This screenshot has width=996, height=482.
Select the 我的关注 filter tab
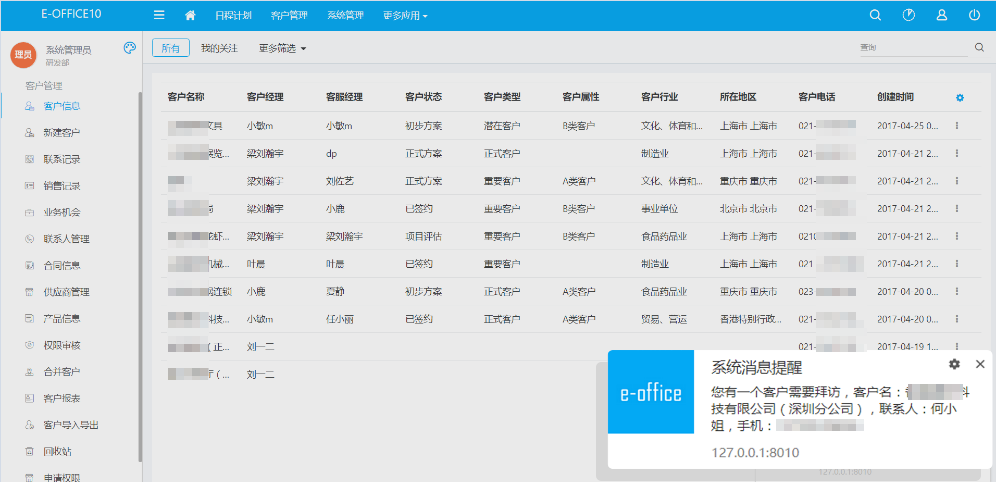(x=219, y=48)
